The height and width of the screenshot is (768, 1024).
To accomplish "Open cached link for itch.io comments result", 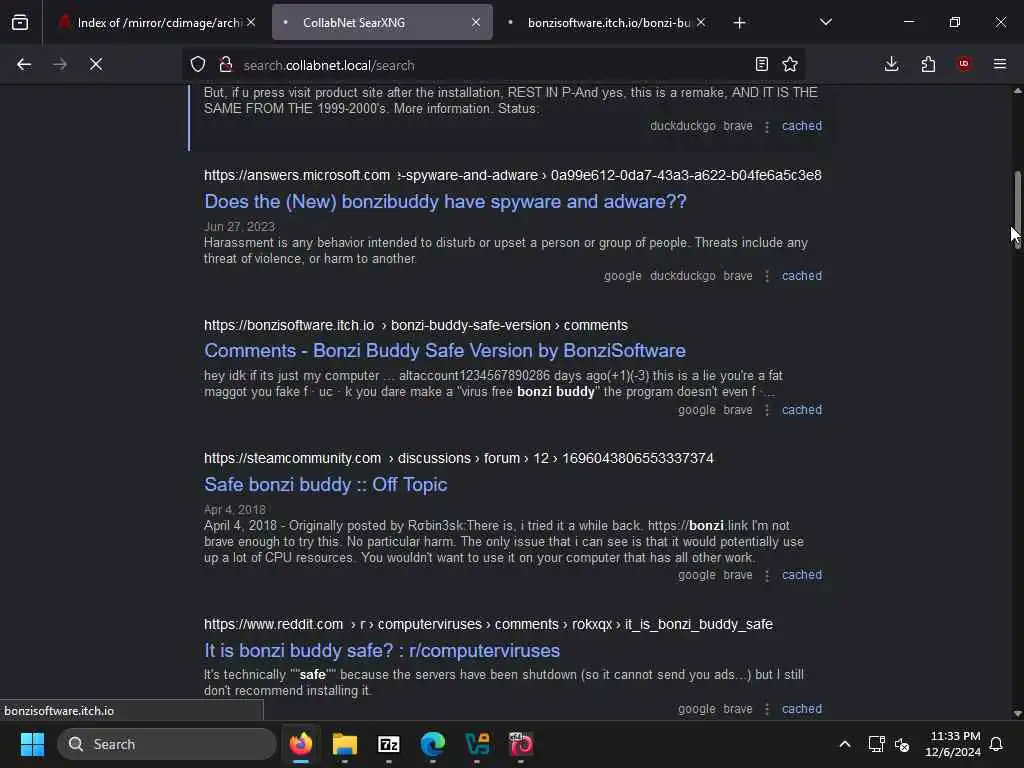I will click(x=801, y=409).
